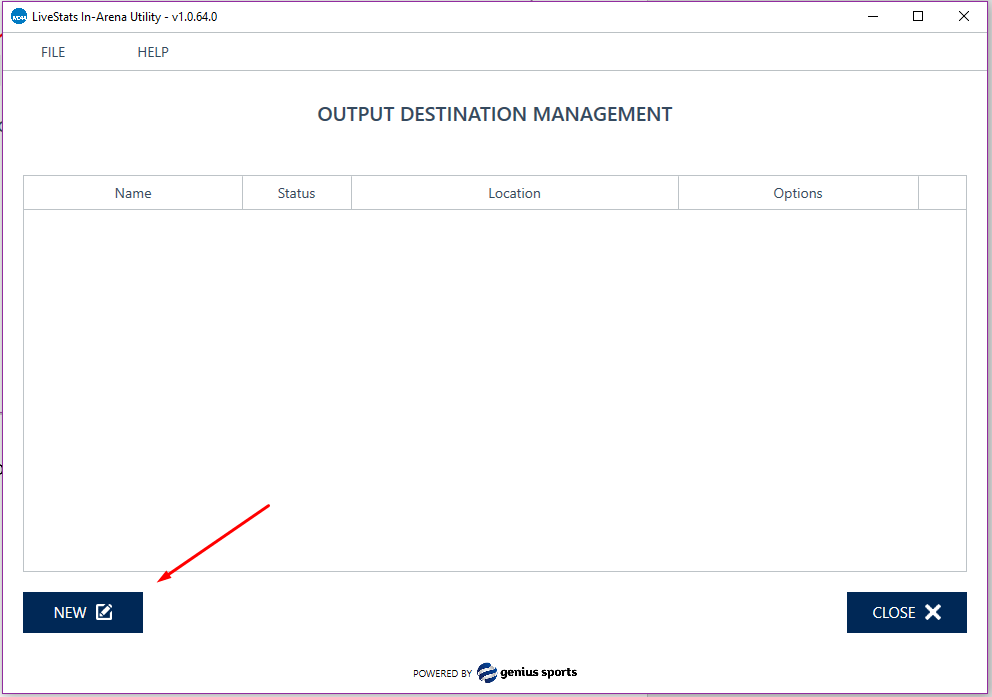This screenshot has height=697, width=992.
Task: Click the Options column header
Action: pos(797,193)
